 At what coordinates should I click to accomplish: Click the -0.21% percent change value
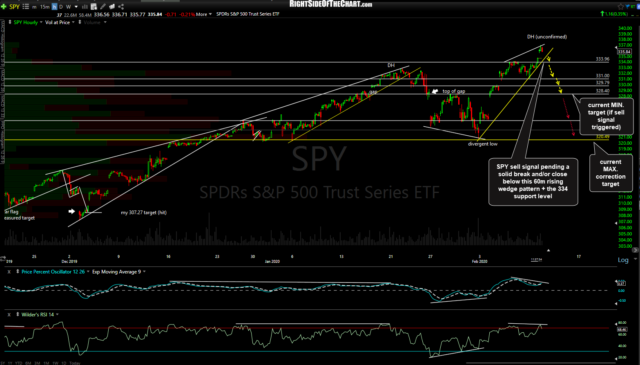click(x=187, y=14)
